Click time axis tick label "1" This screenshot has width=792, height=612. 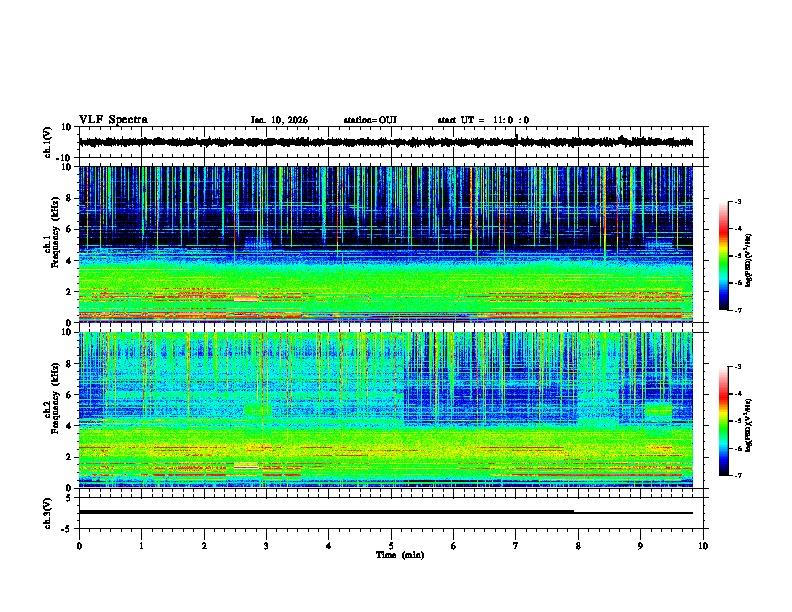141,546
